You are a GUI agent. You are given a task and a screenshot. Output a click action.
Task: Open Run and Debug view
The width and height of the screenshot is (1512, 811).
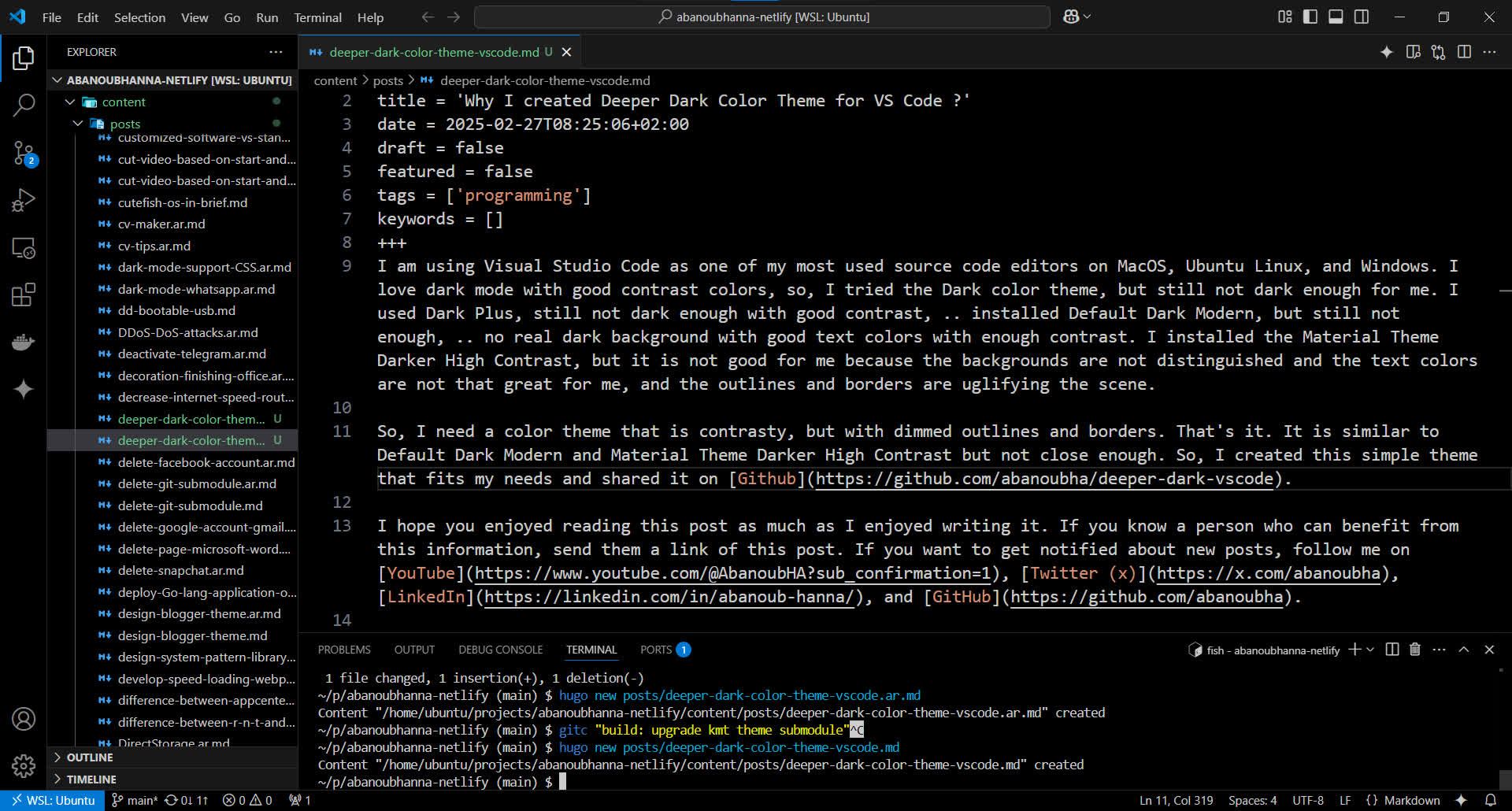(24, 201)
